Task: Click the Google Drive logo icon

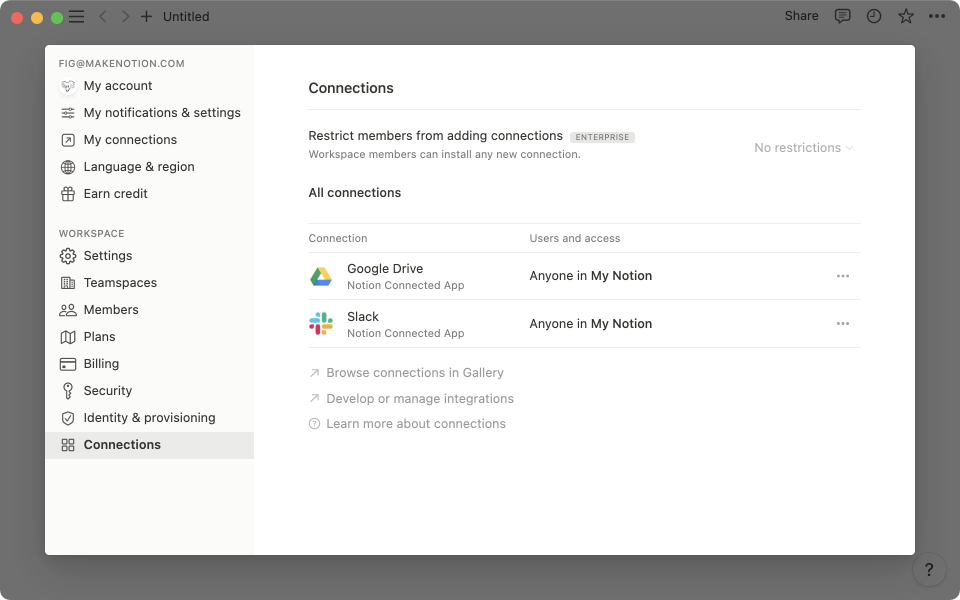Action: (x=321, y=277)
